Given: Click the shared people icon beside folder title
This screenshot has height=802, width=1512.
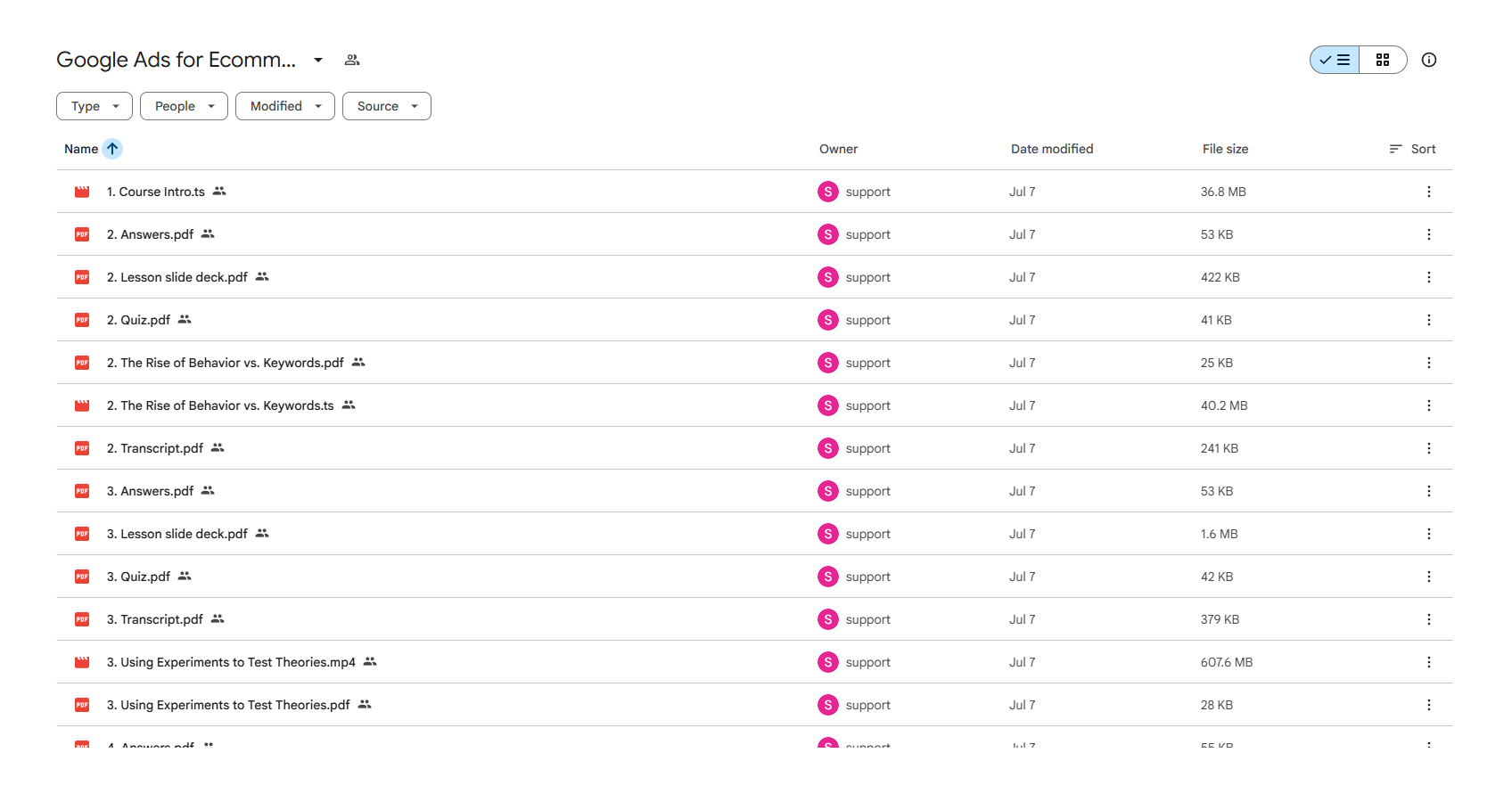Looking at the screenshot, I should pyautogui.click(x=352, y=60).
